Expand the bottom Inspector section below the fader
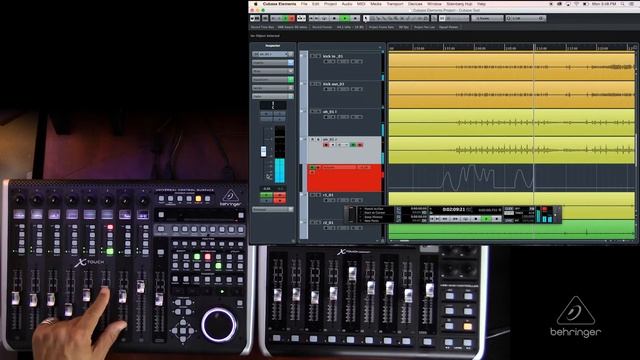 pos(273,209)
